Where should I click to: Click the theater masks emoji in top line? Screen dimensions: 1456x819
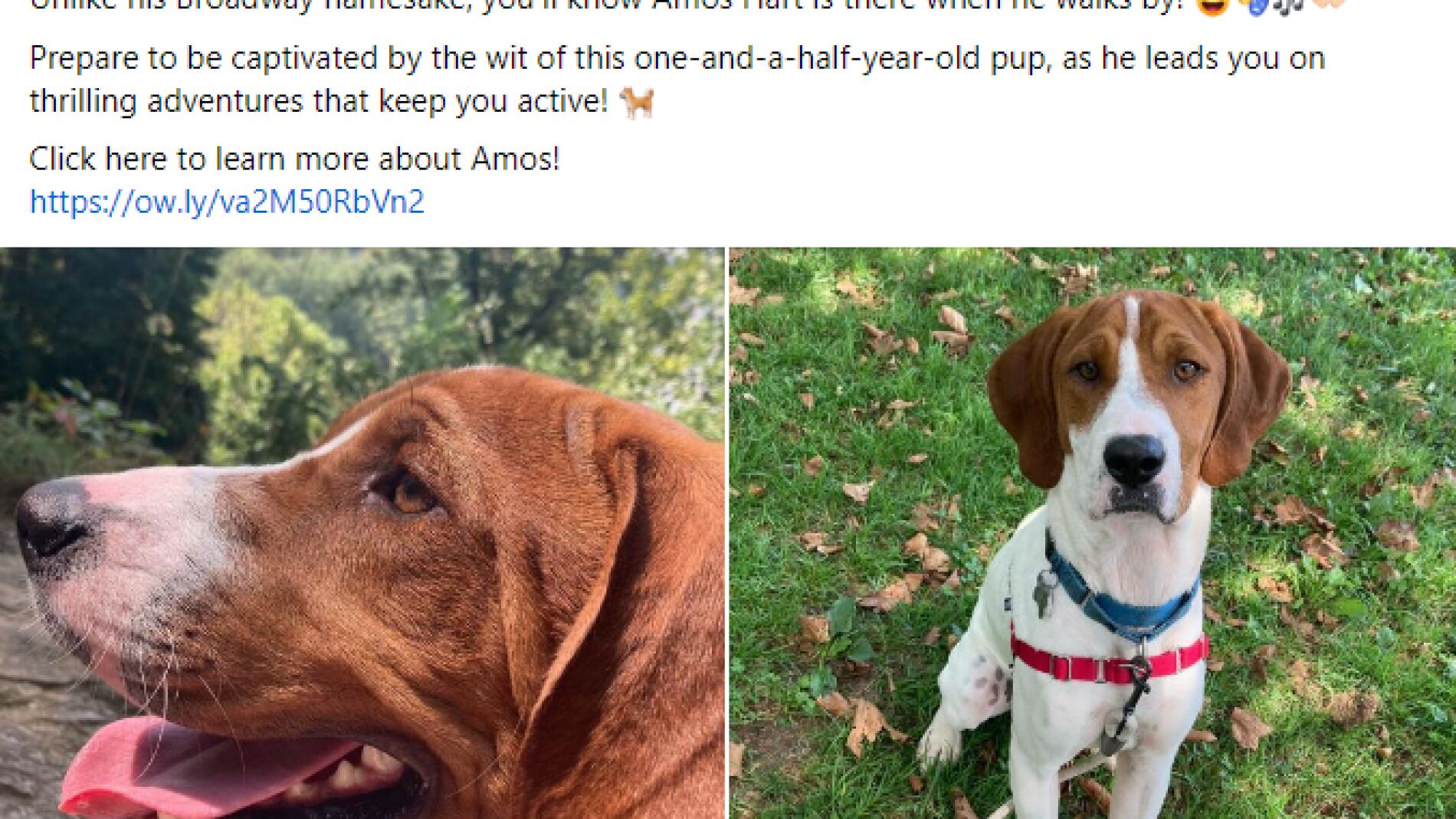pos(1252,6)
